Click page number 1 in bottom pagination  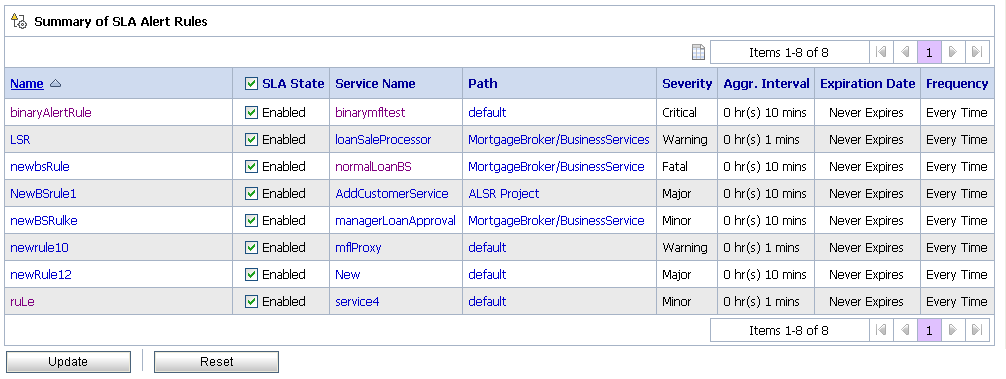929,330
